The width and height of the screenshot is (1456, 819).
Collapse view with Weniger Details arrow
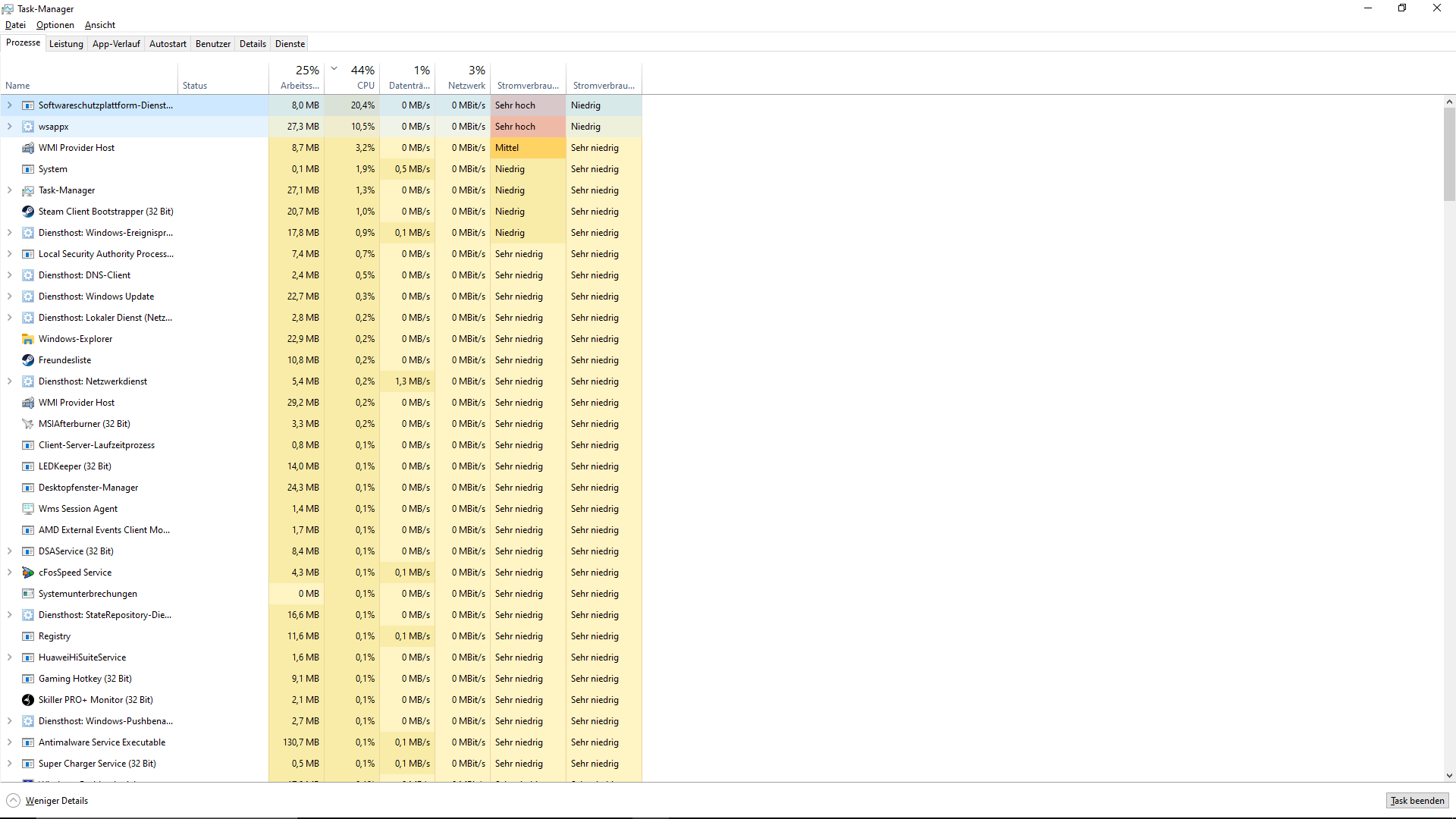14,801
